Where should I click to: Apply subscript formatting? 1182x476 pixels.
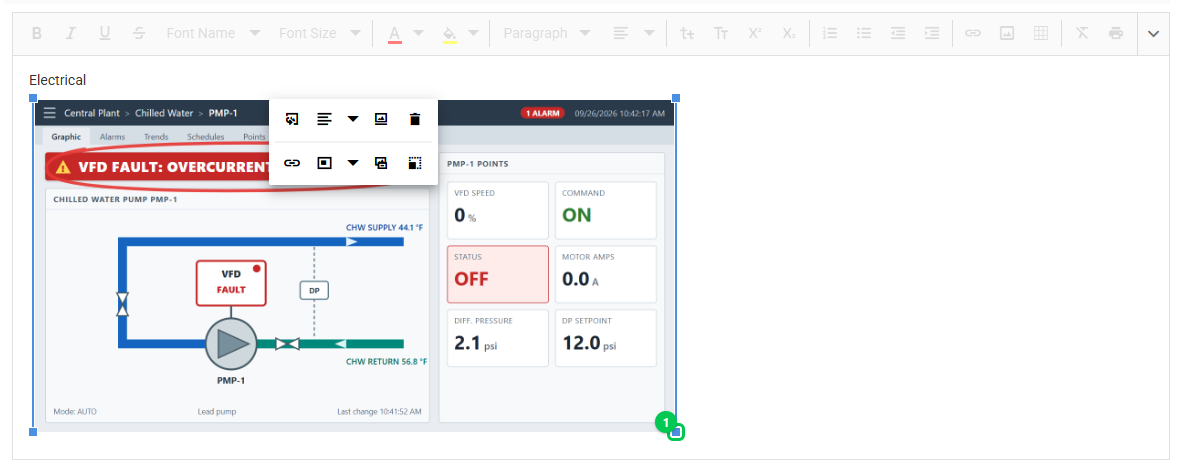(789, 33)
